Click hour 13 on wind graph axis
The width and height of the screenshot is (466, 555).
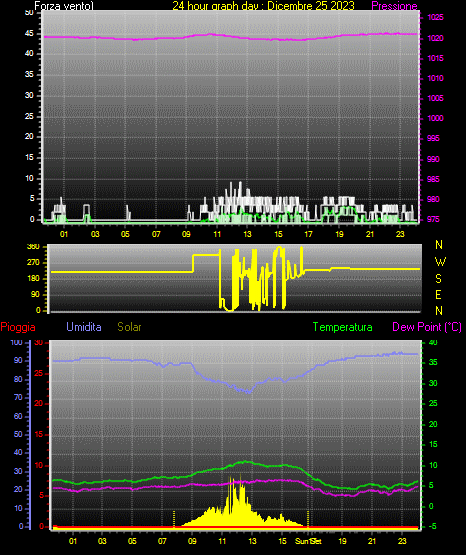[x=247, y=234]
